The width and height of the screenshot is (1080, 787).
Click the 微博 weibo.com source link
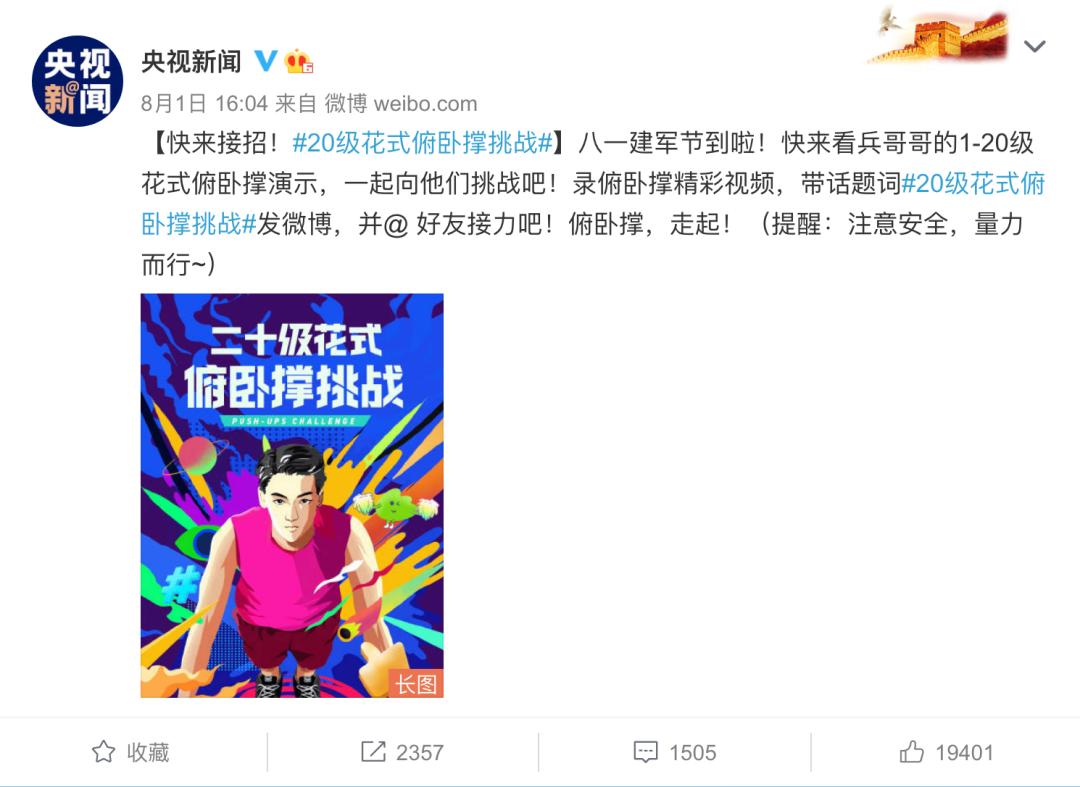point(401,103)
